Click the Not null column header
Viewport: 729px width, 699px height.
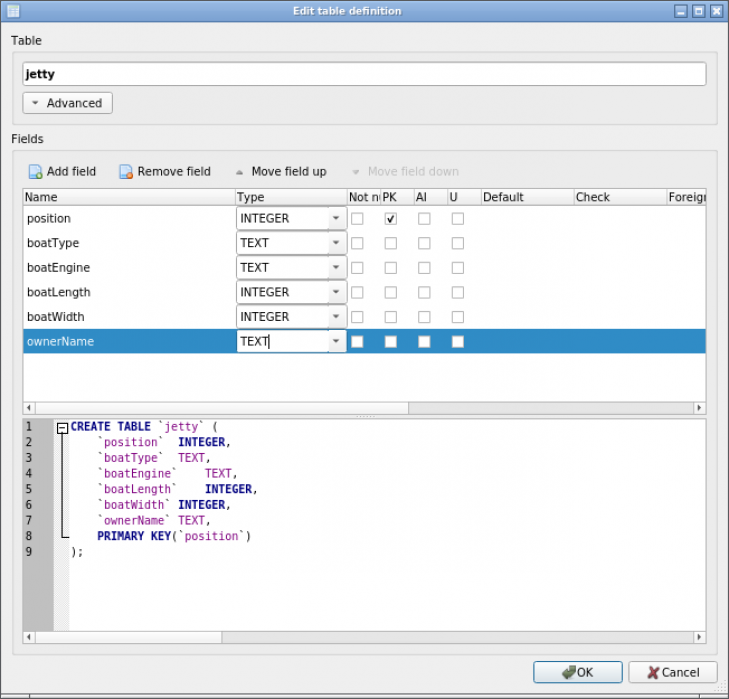pos(364,197)
